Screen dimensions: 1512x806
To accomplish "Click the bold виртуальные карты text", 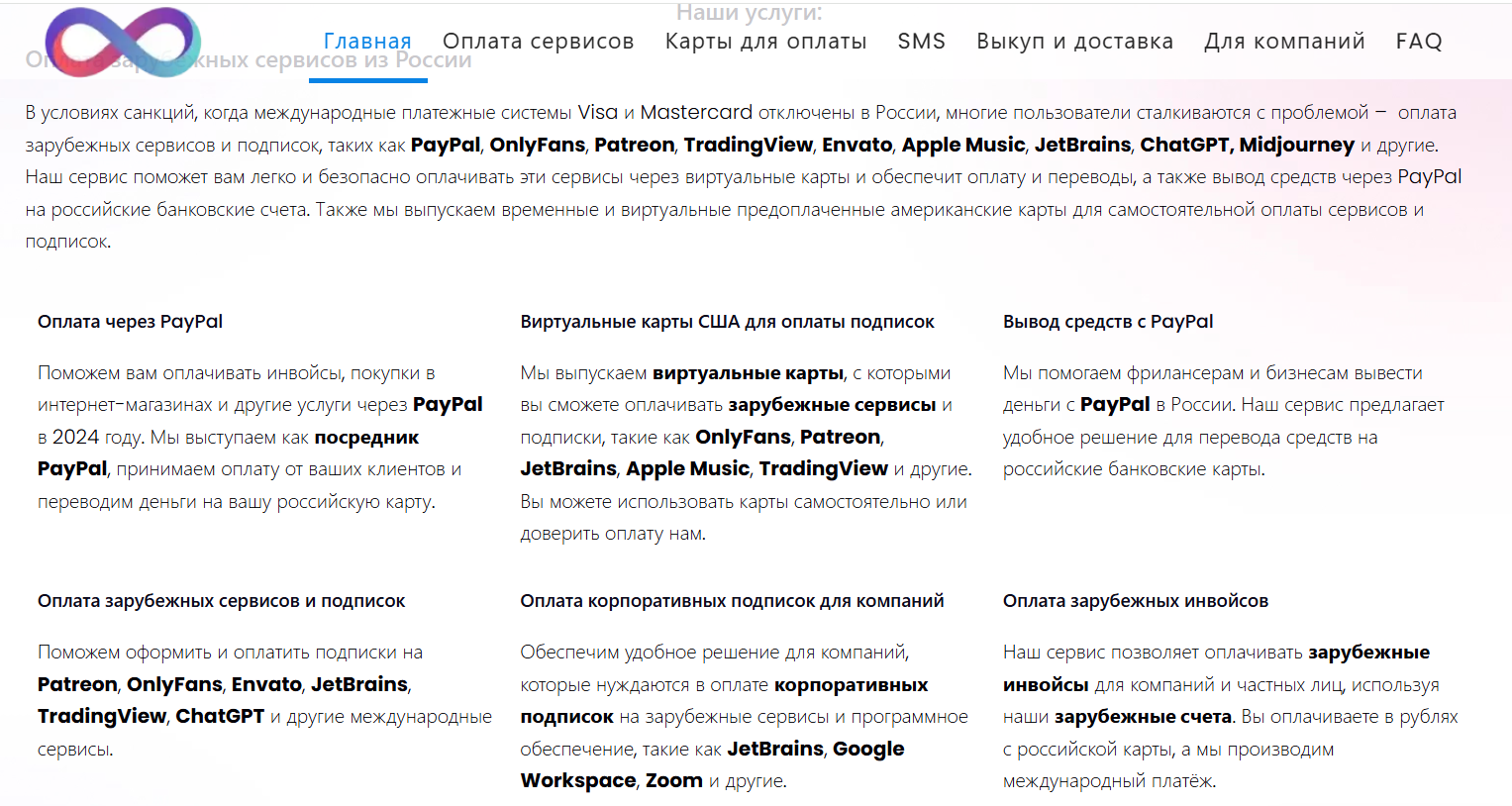I will coord(748,373).
